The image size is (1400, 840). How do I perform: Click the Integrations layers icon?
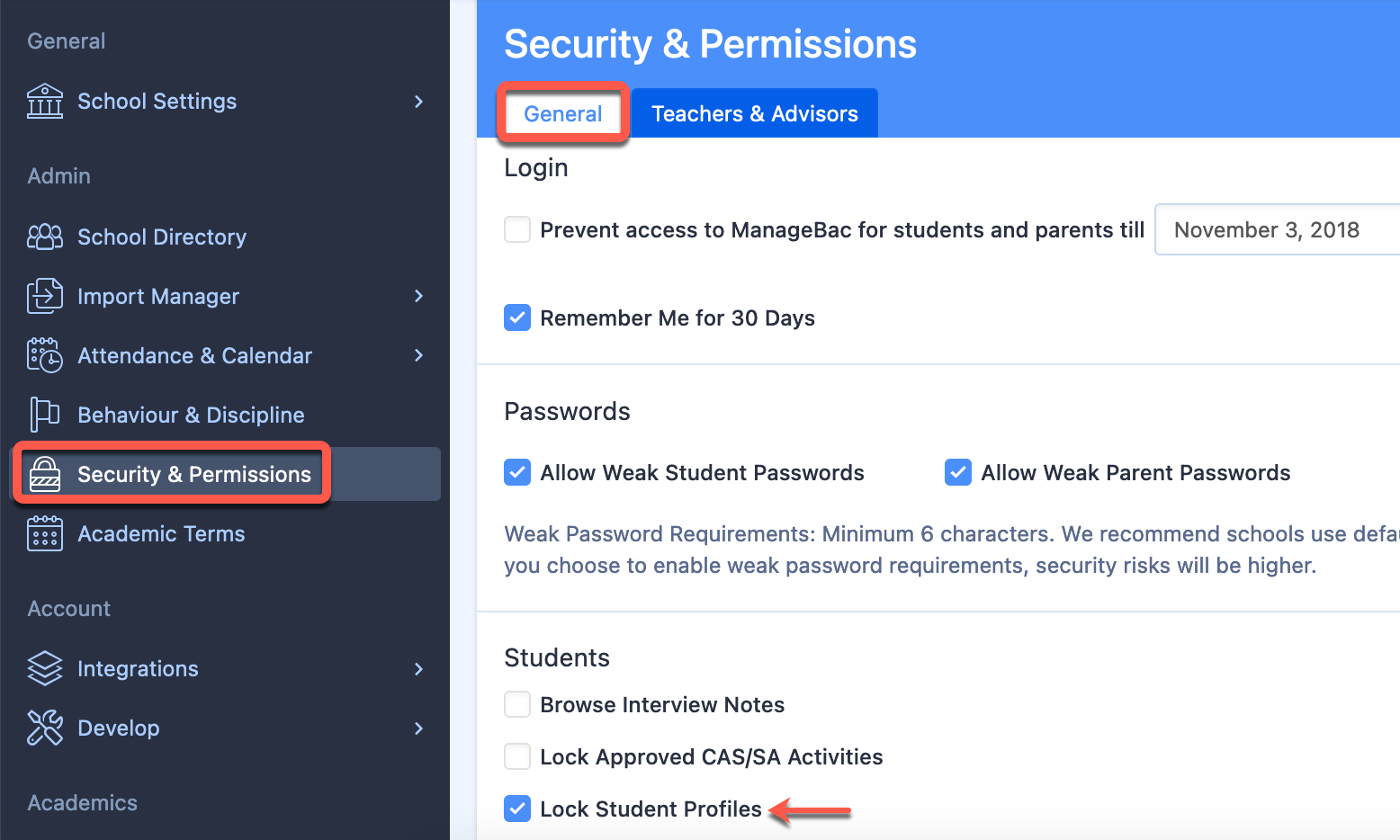(45, 668)
